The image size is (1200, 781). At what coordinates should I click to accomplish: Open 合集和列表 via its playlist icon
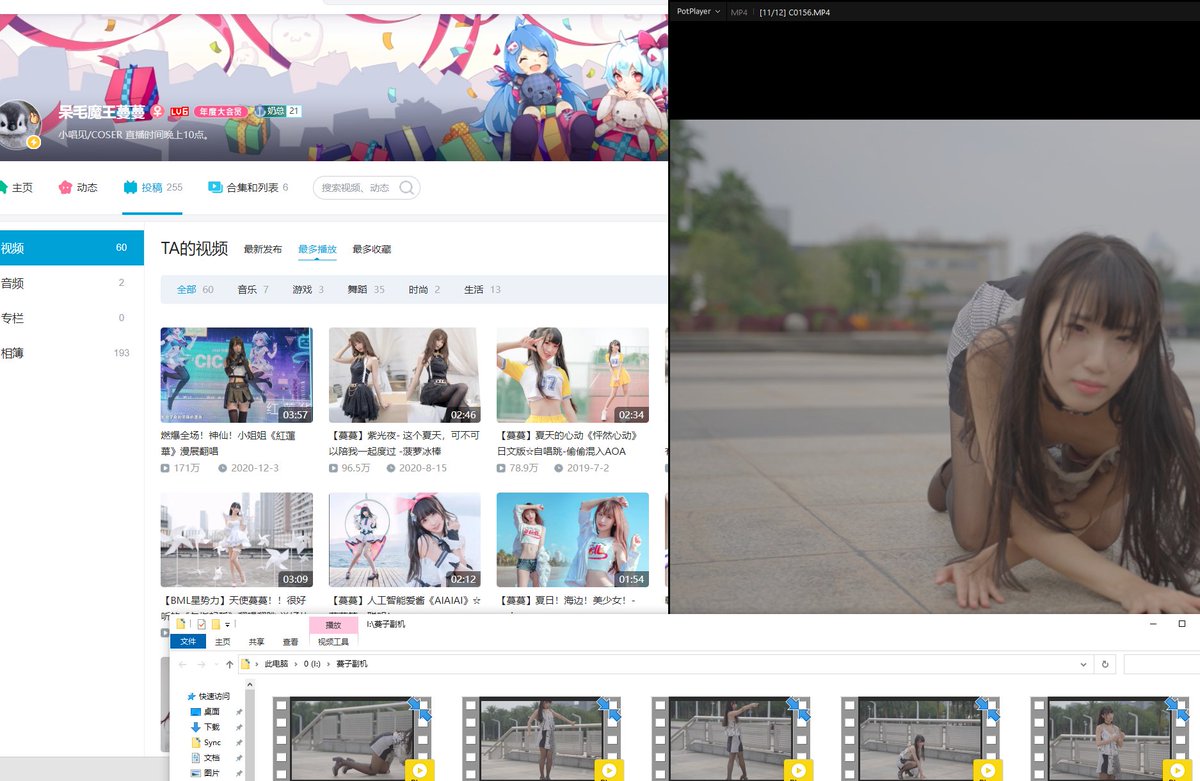[x=215, y=187]
